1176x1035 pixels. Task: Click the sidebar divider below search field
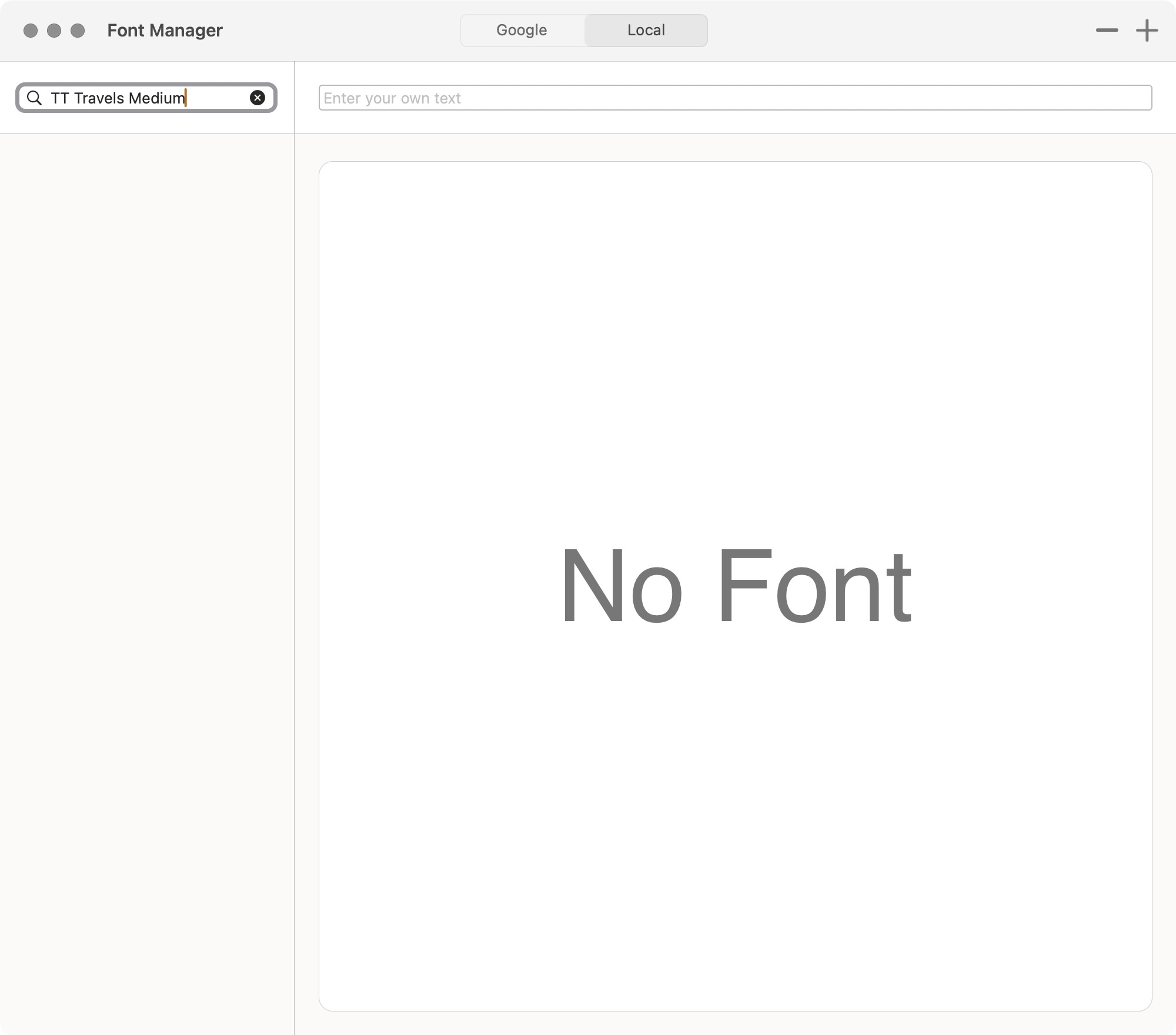coord(147,133)
